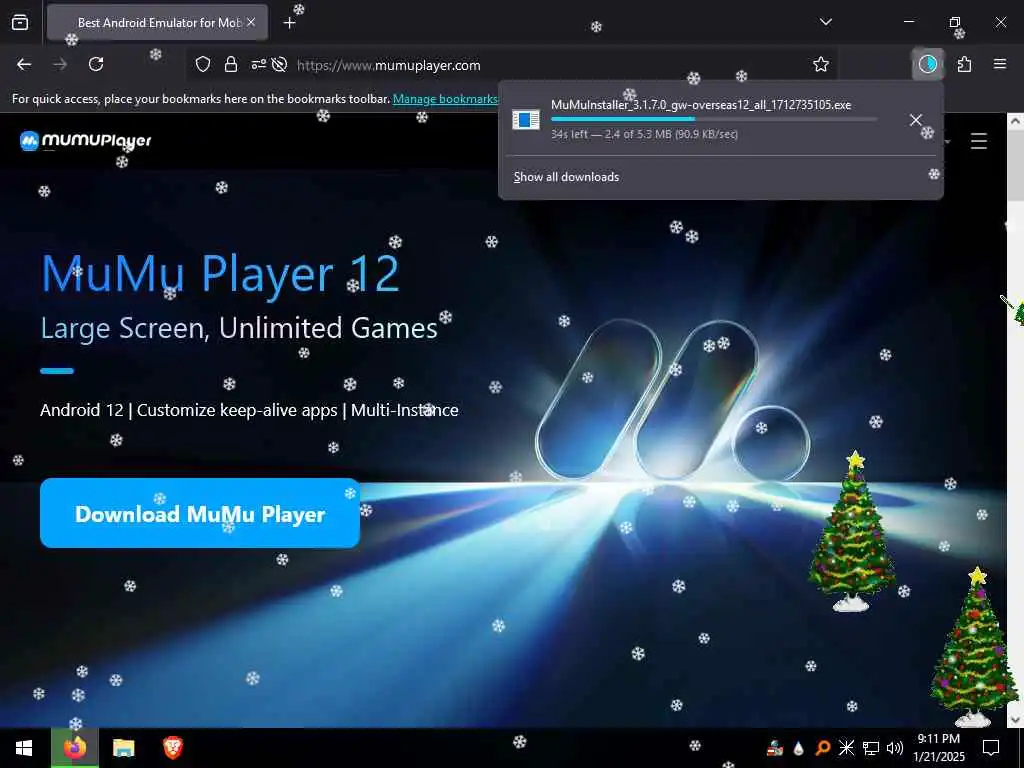Viewport: 1024px width, 768px height.
Task: Open tracking protection shield icon
Action: [x=203, y=64]
